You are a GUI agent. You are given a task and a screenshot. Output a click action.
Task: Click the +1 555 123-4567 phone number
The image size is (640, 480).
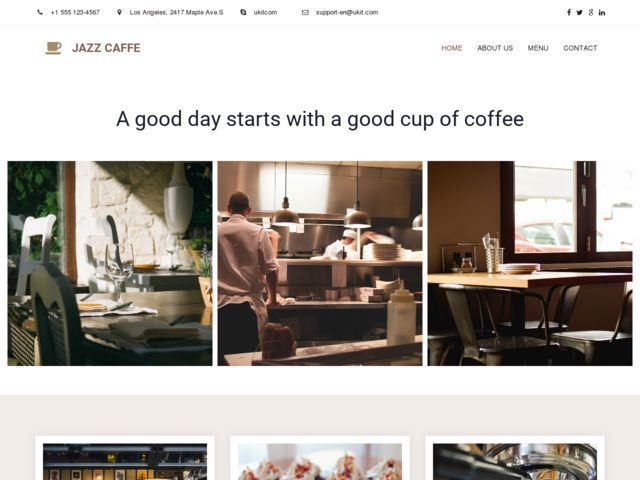coord(75,13)
